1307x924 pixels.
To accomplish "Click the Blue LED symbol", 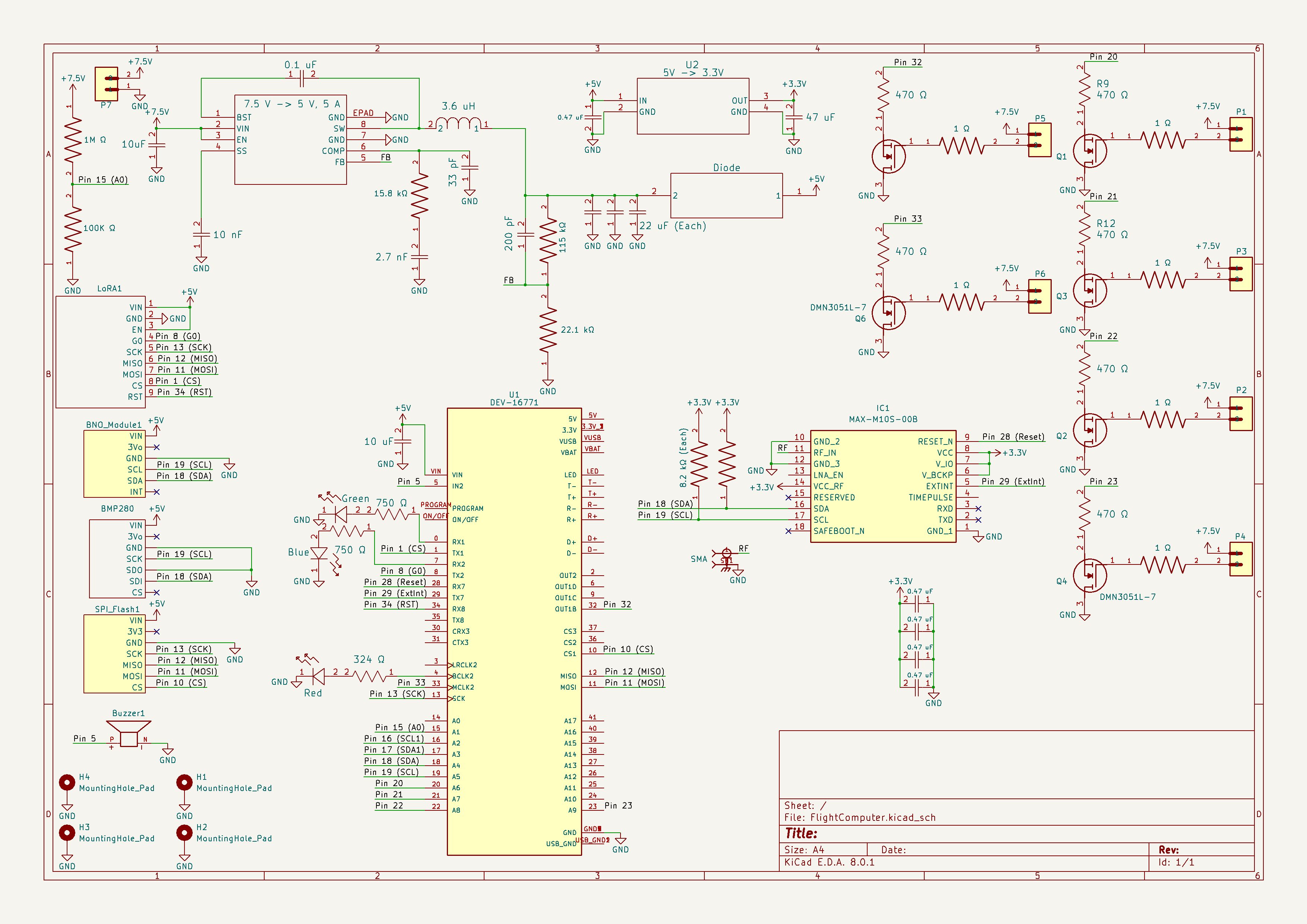I will click(x=319, y=553).
